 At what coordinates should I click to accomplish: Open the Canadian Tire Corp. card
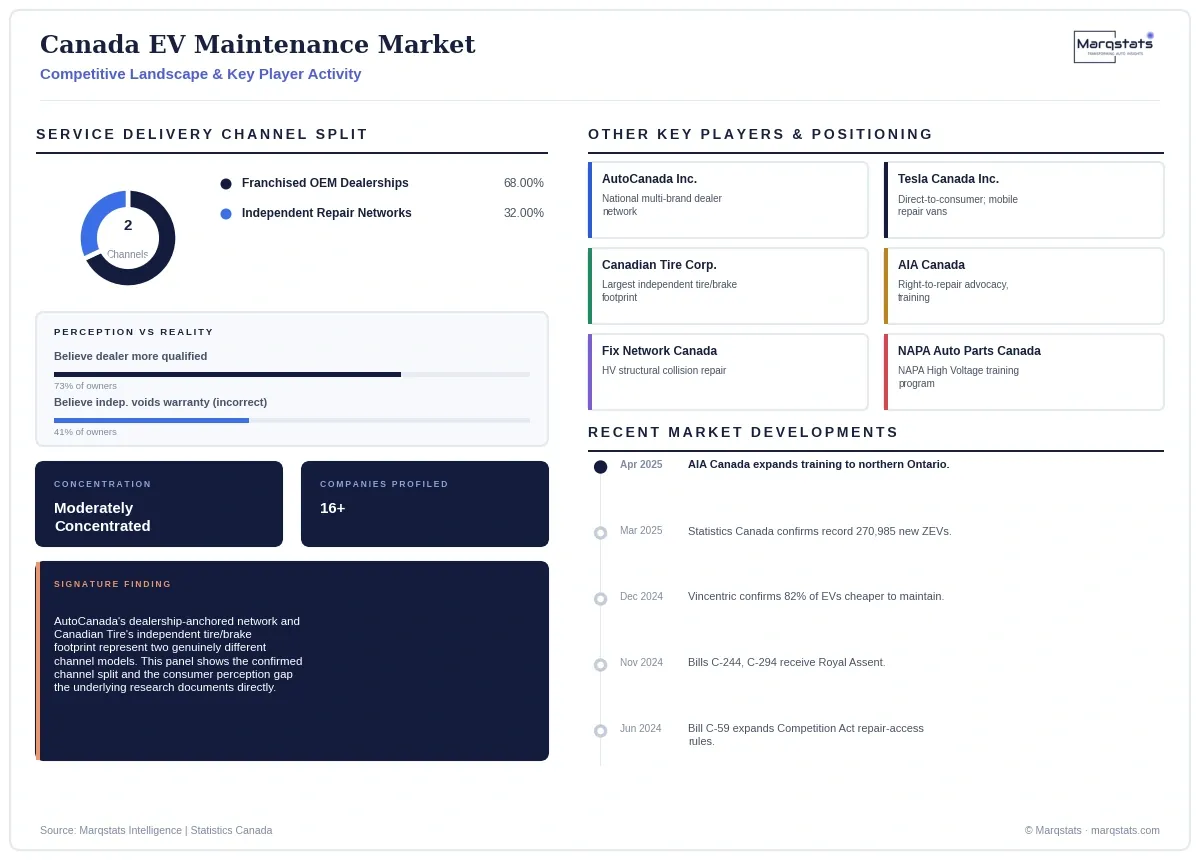coord(728,286)
